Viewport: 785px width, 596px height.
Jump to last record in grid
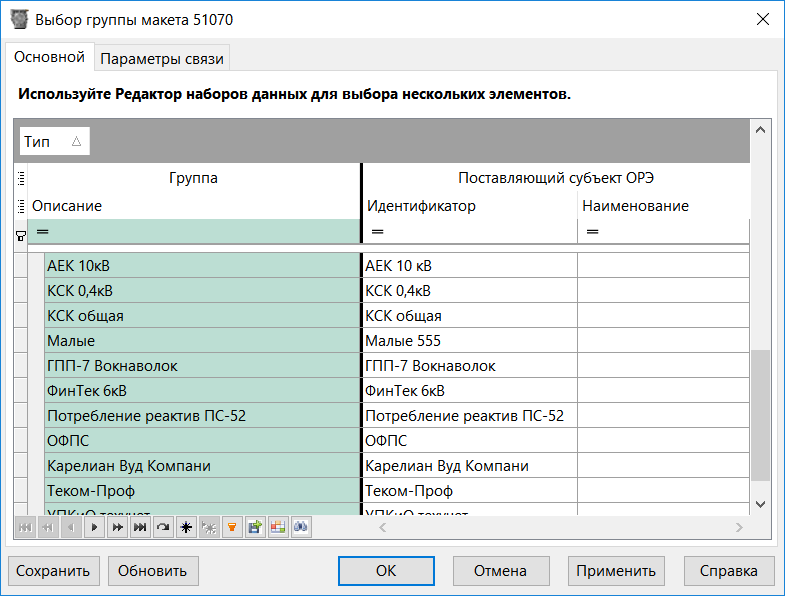(x=140, y=527)
